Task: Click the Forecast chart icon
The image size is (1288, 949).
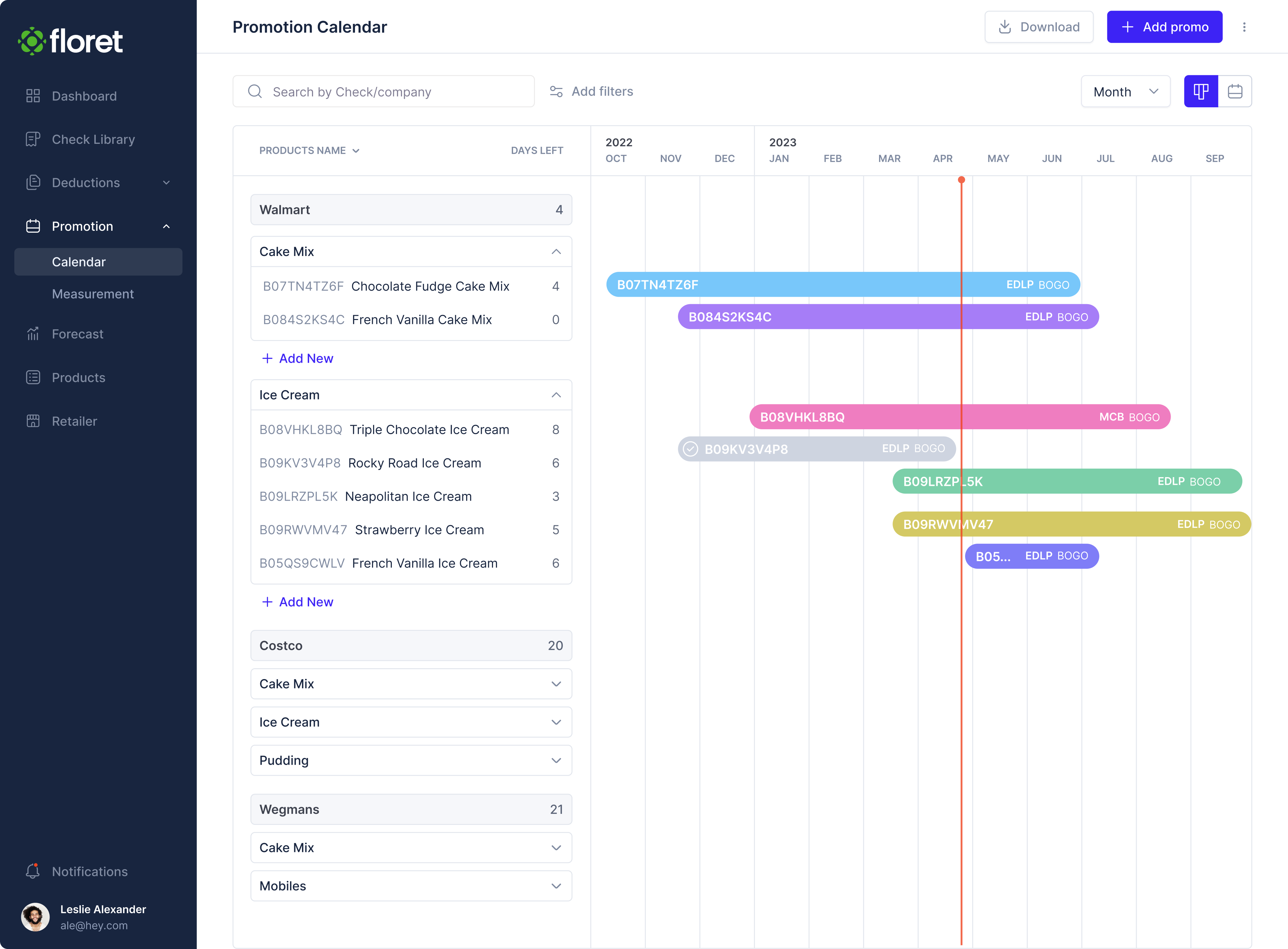Action: tap(33, 334)
